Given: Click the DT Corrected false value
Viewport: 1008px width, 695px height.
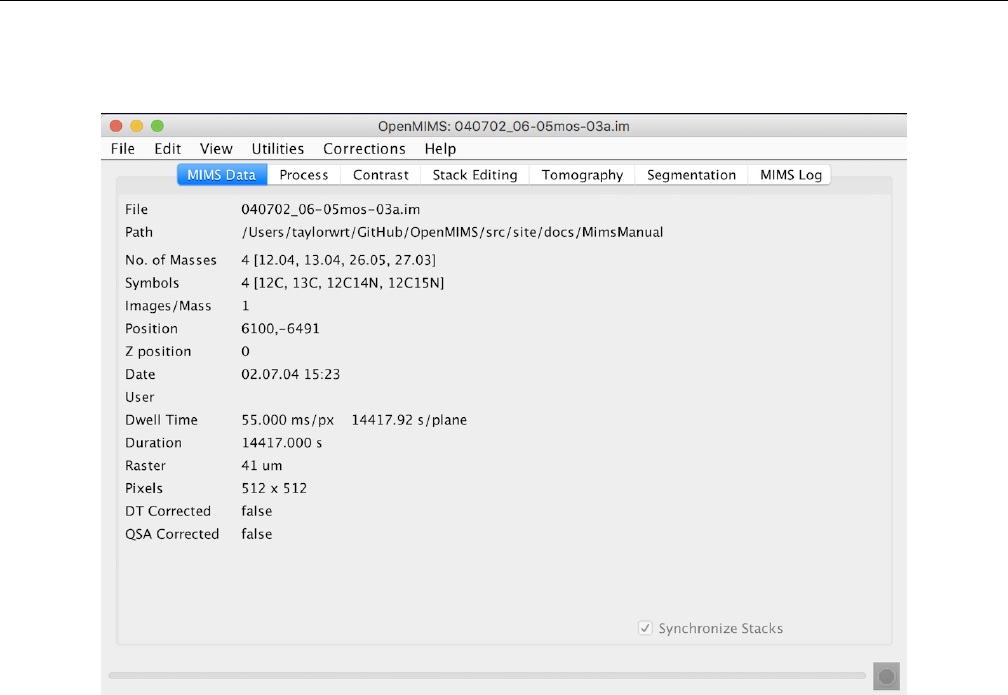Looking at the screenshot, I should tap(256, 511).
